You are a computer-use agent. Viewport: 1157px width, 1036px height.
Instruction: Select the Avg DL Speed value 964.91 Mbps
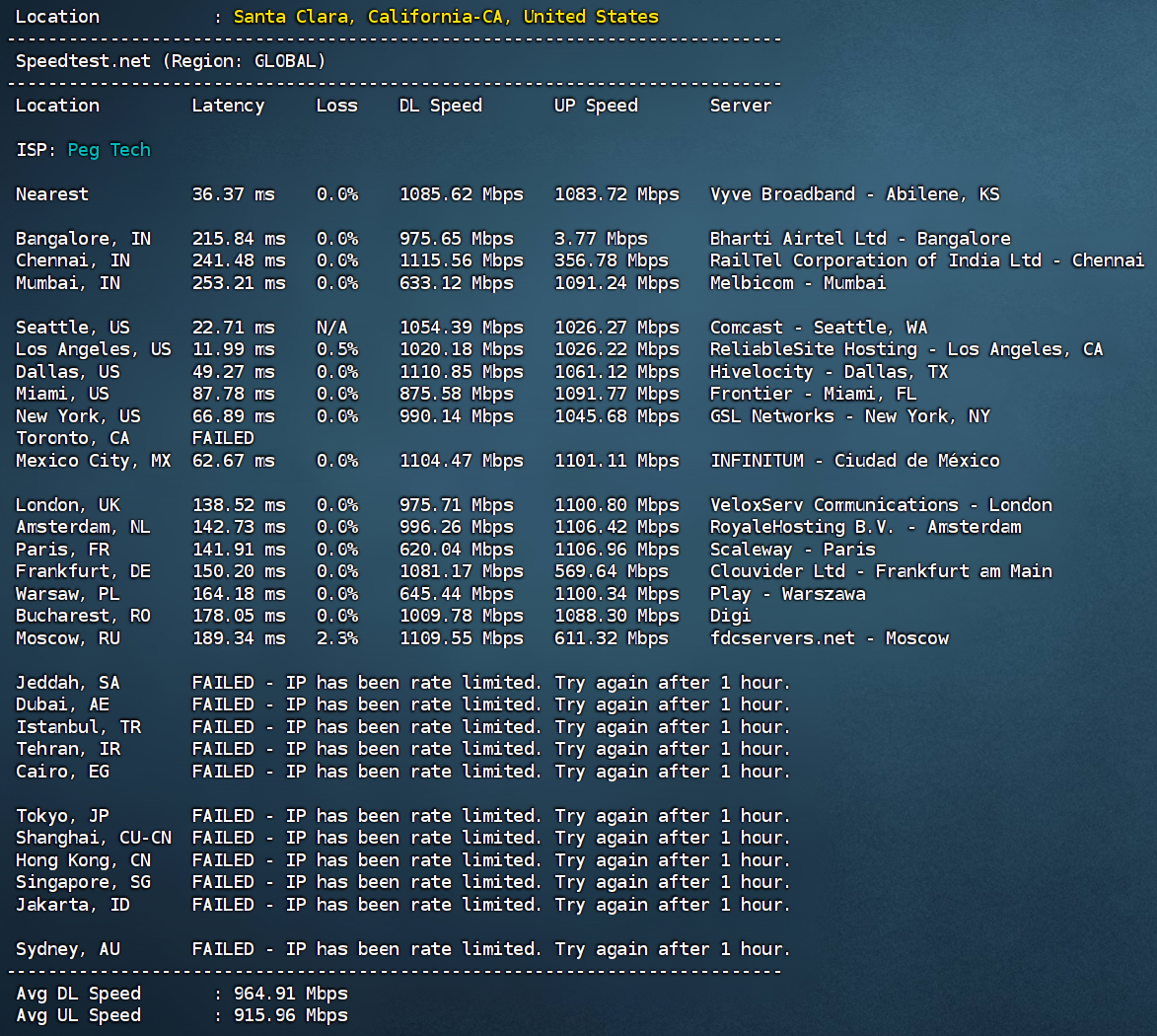(x=291, y=994)
